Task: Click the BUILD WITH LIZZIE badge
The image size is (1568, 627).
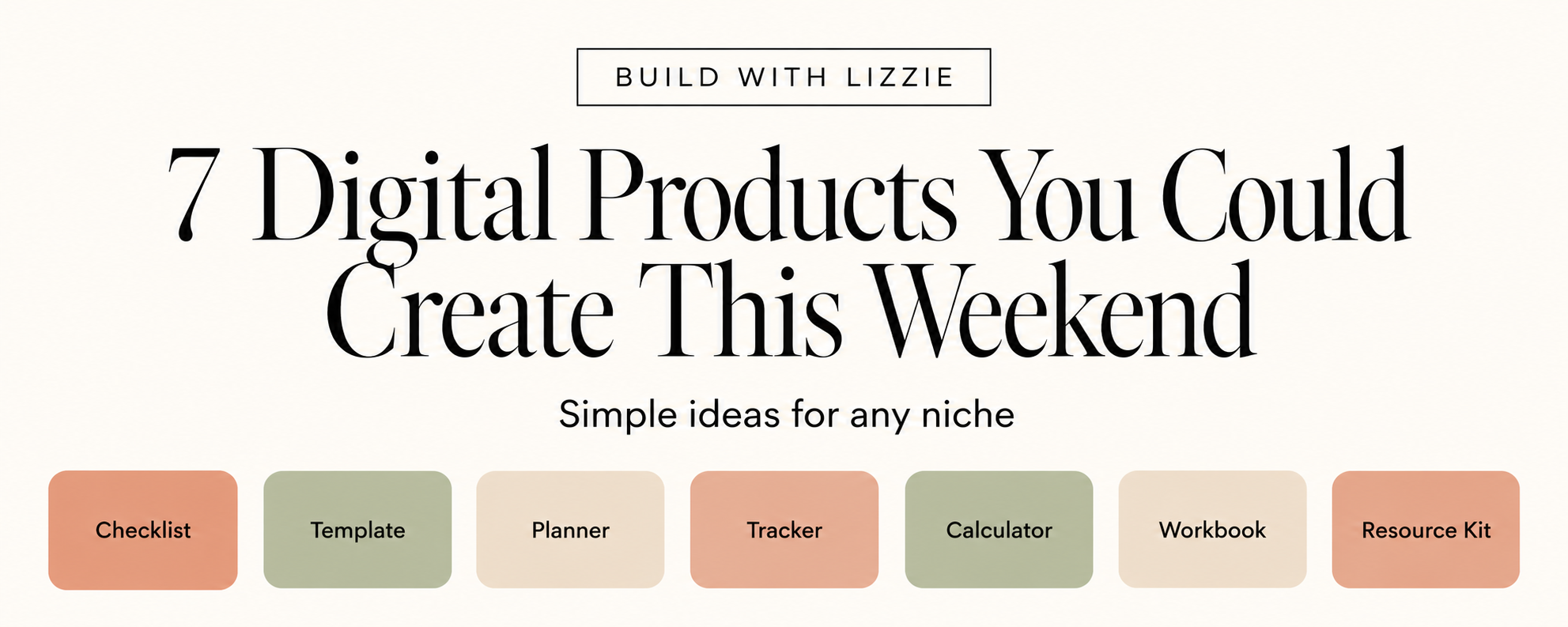Action: [784, 77]
